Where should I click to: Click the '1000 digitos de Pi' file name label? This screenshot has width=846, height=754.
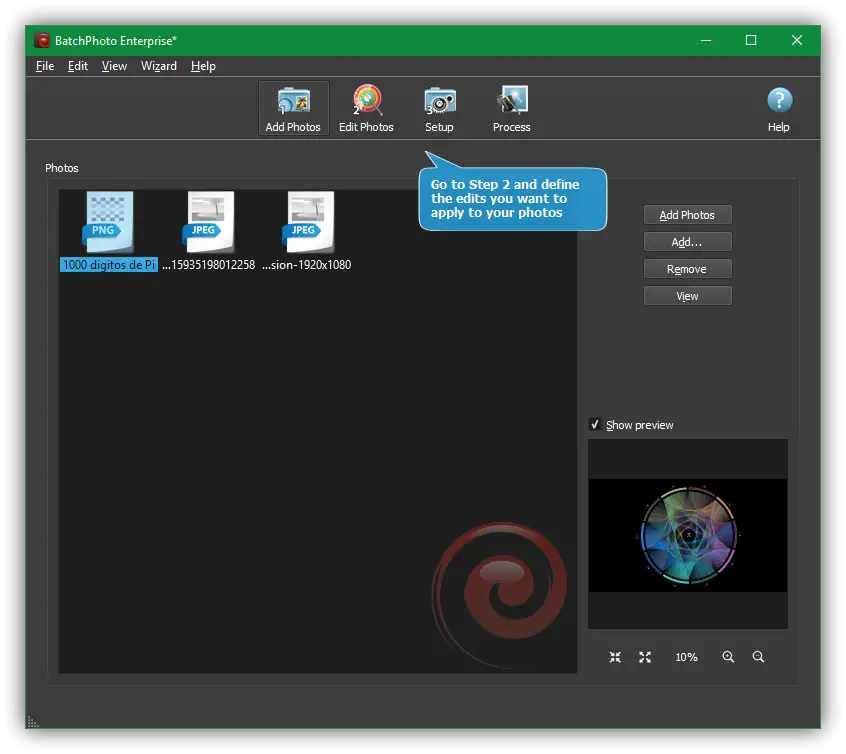click(x=108, y=264)
